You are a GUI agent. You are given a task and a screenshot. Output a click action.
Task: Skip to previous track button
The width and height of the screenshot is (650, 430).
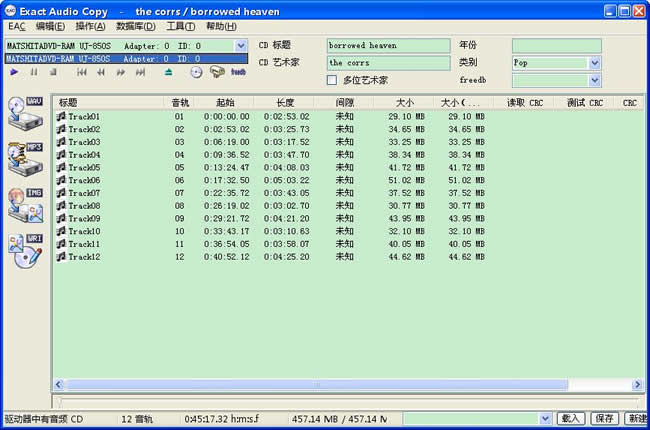click(x=82, y=72)
